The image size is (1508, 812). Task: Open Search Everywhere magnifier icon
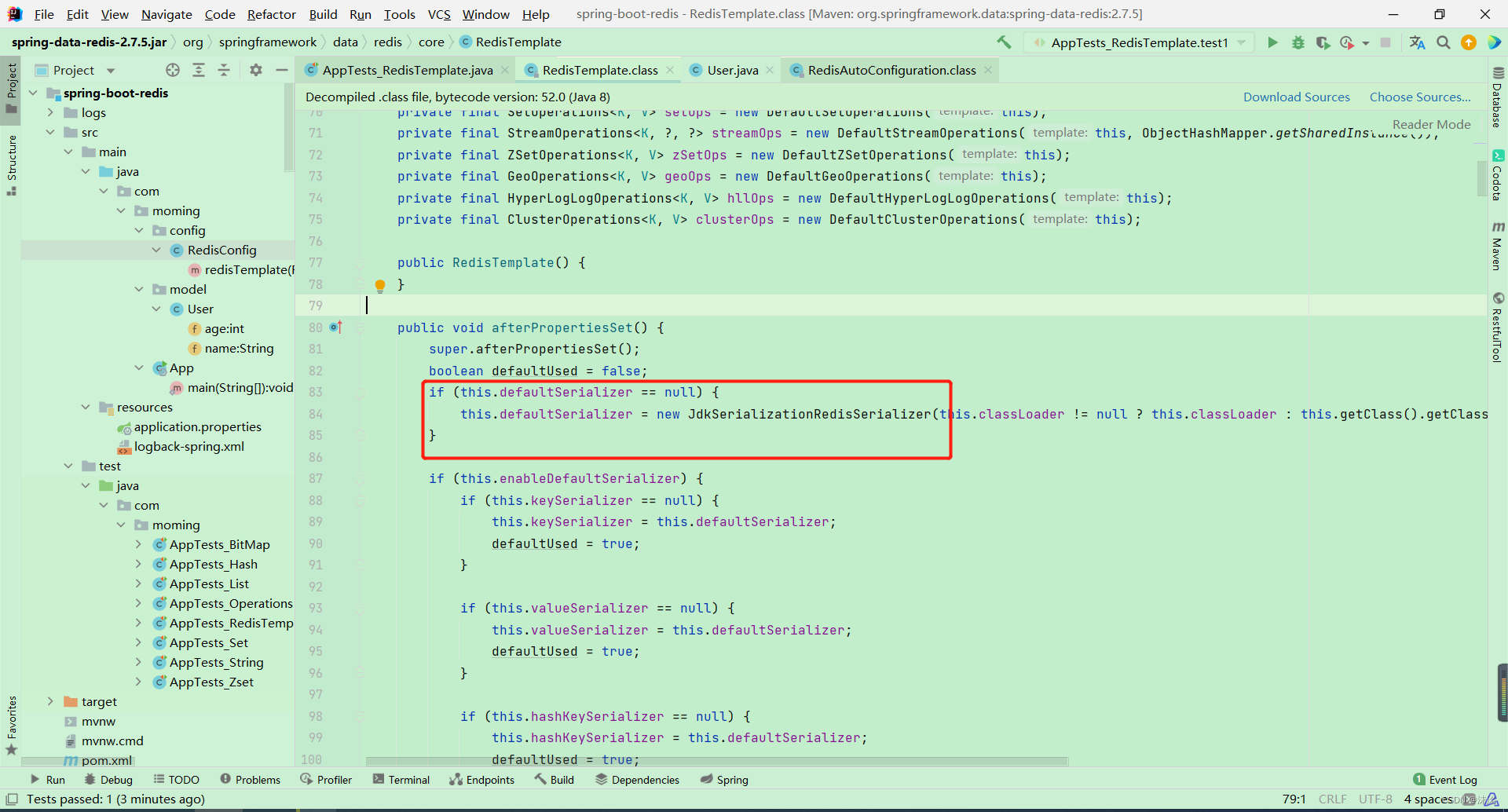[1444, 42]
